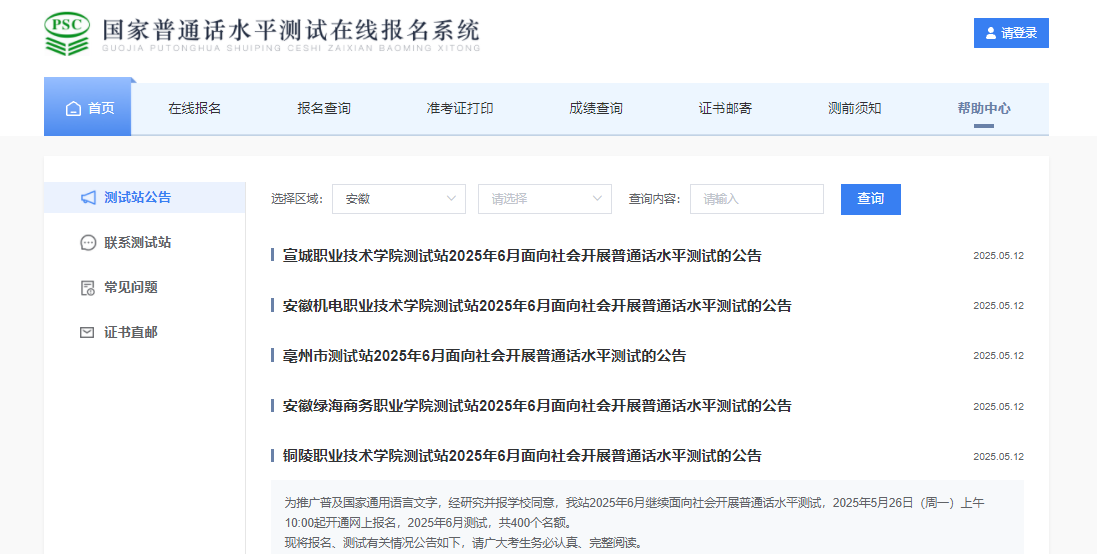Viewport: 1097px width, 554px height.
Task: Open 安徽绿海商务职业学院测试站 announcement
Action: click(537, 406)
